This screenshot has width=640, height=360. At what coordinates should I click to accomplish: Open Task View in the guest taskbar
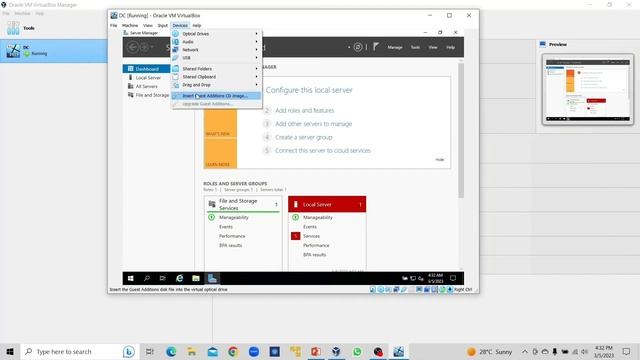[x=162, y=278]
